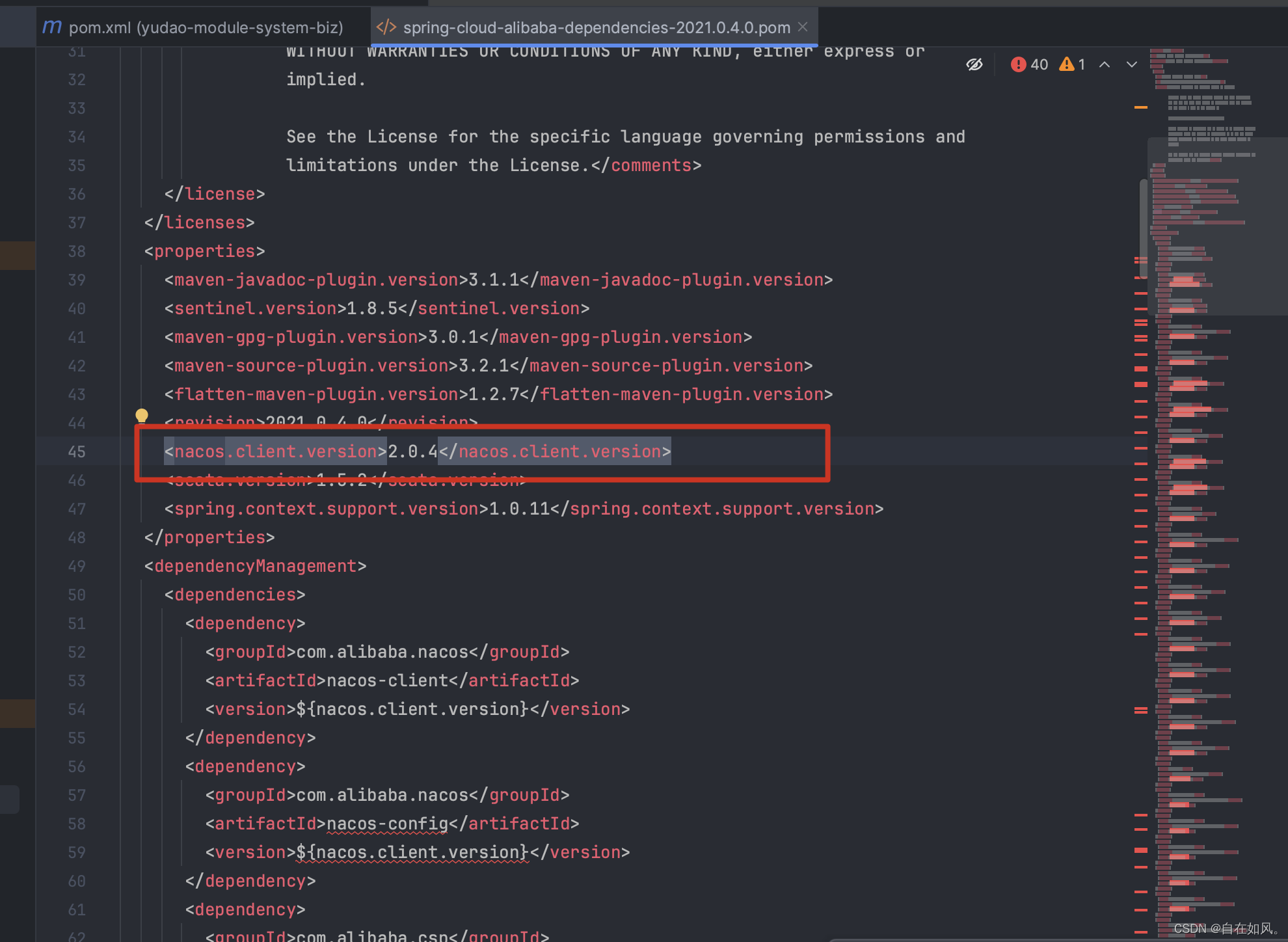Image resolution: width=1288 pixels, height=942 pixels.
Task: Click the yellow lightbulb quick-fix icon
Action: [141, 416]
